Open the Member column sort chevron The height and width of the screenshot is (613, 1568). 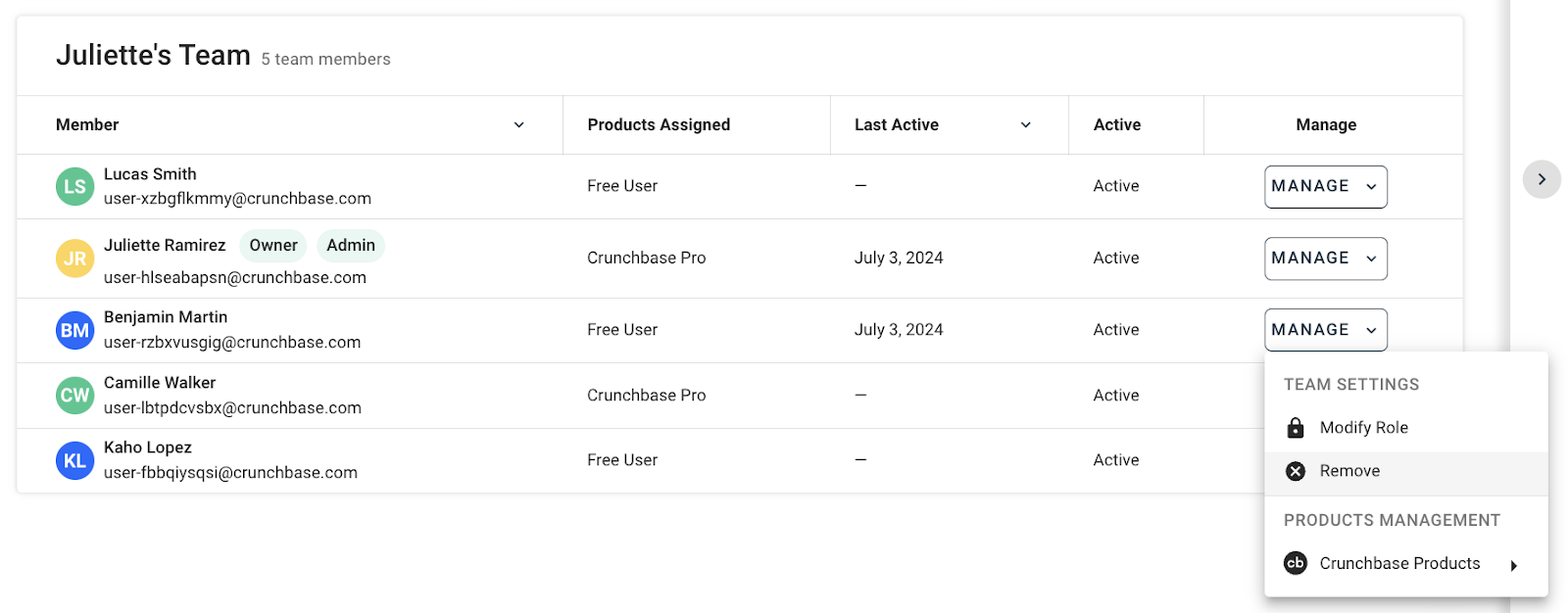tap(518, 125)
